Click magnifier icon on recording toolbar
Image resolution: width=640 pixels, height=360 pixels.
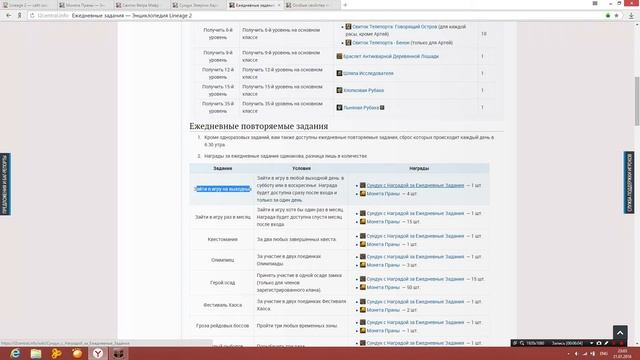pyautogui.click(x=522, y=343)
